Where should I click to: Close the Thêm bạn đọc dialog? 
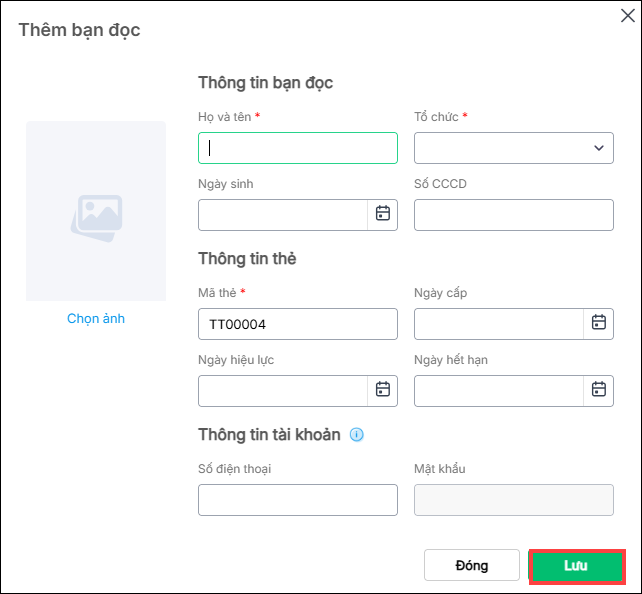[627, 14]
